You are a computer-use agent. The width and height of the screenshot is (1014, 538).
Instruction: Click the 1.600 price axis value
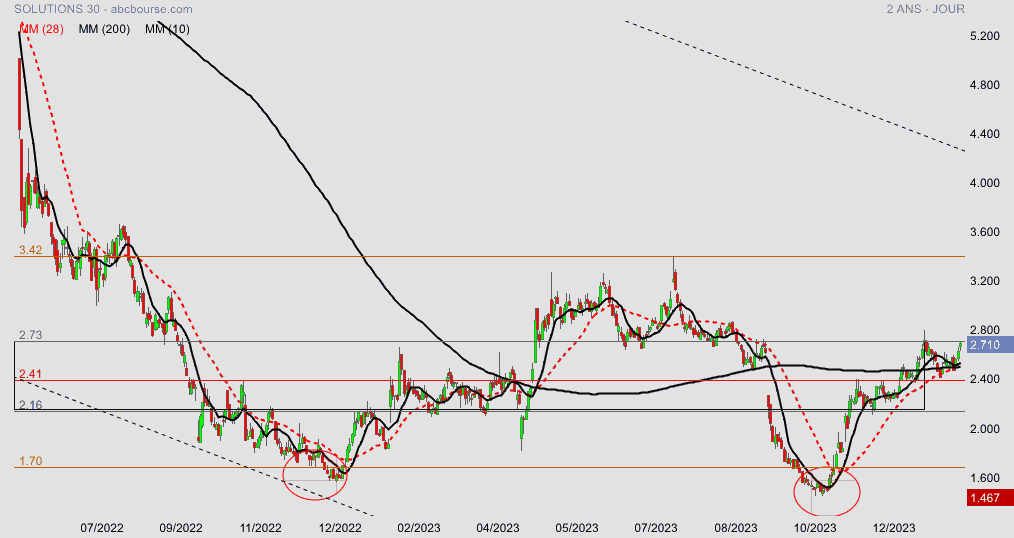pos(985,478)
